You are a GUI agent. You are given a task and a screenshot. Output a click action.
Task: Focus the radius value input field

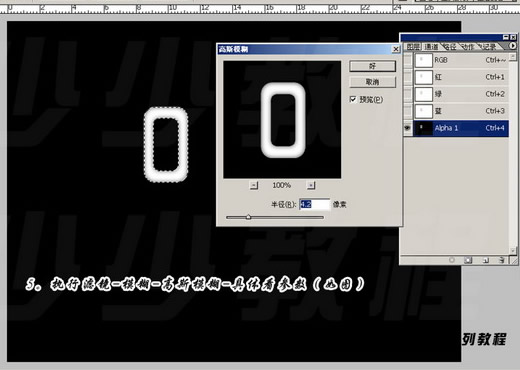[314, 204]
